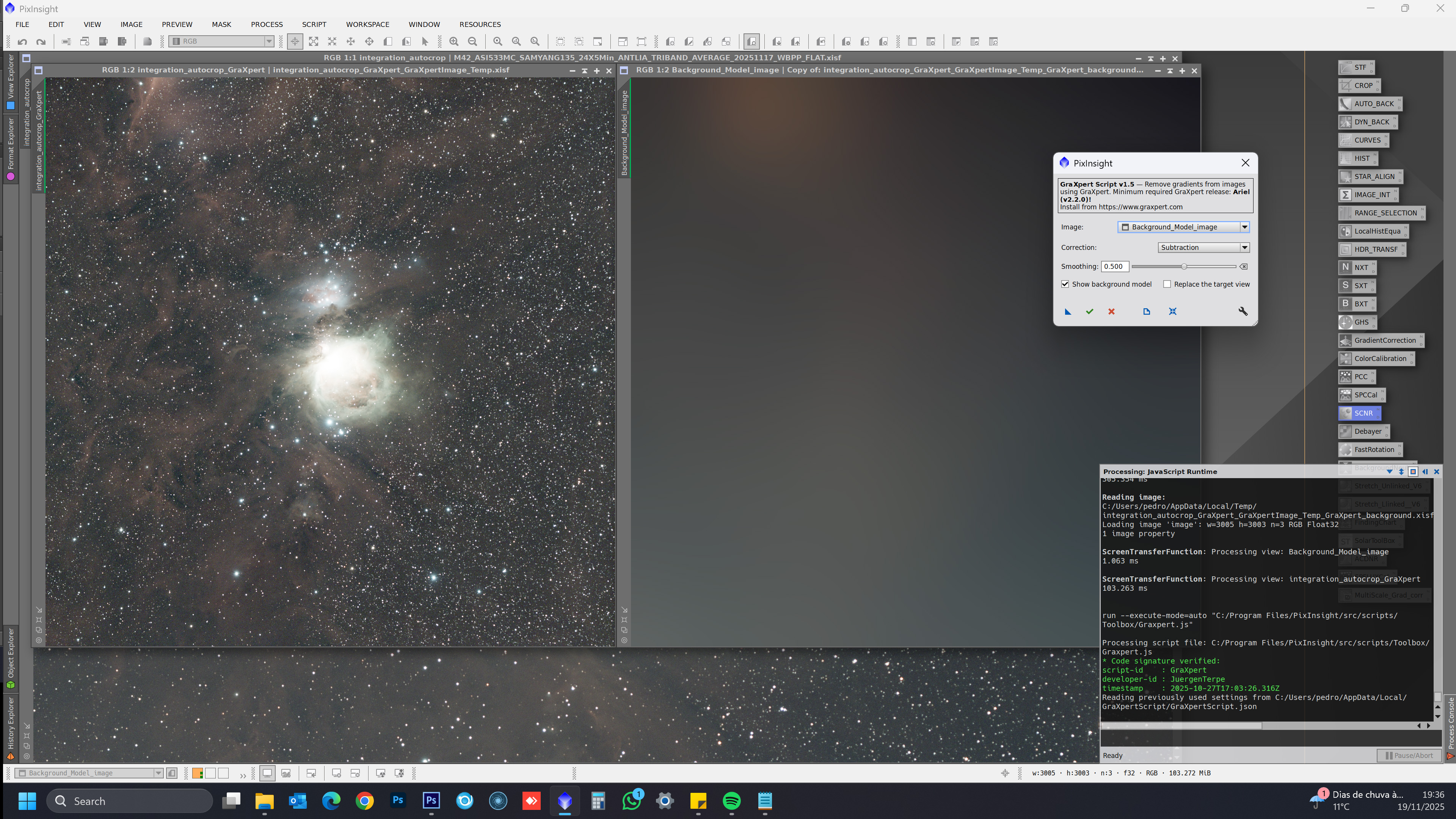Click the red Cancel X in GraXpert dialog

coord(1111,311)
